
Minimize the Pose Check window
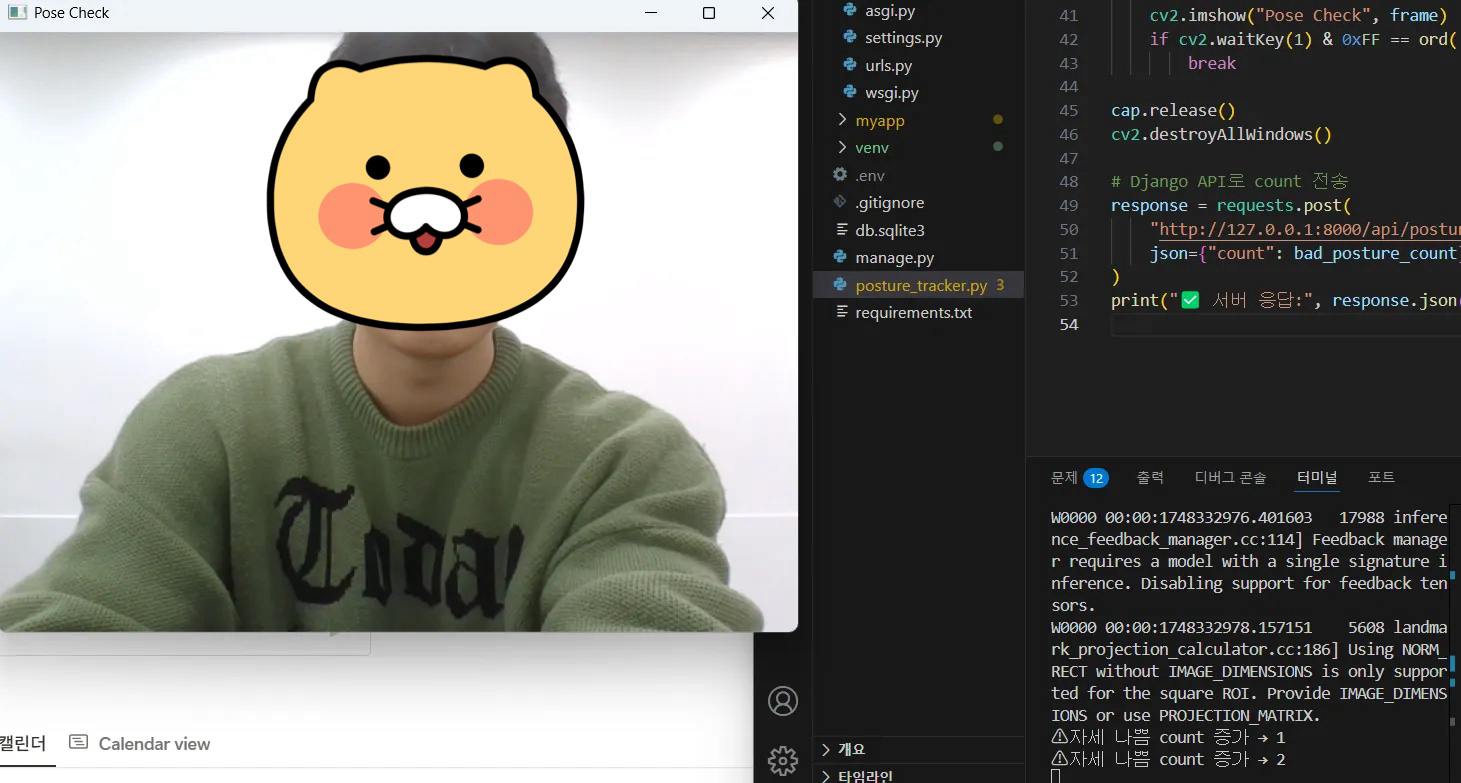click(651, 13)
